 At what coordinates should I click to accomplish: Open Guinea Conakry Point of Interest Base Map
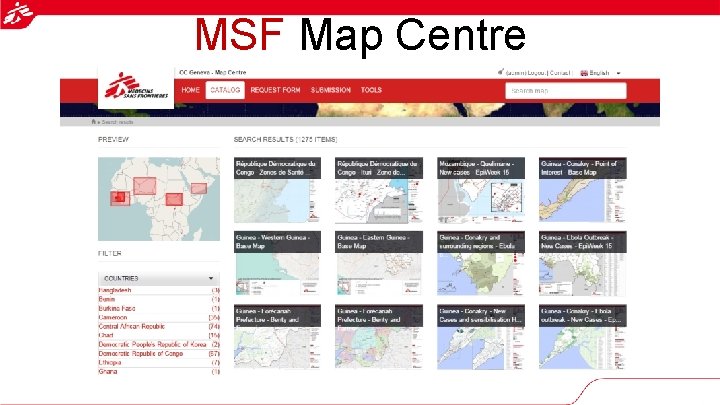583,190
